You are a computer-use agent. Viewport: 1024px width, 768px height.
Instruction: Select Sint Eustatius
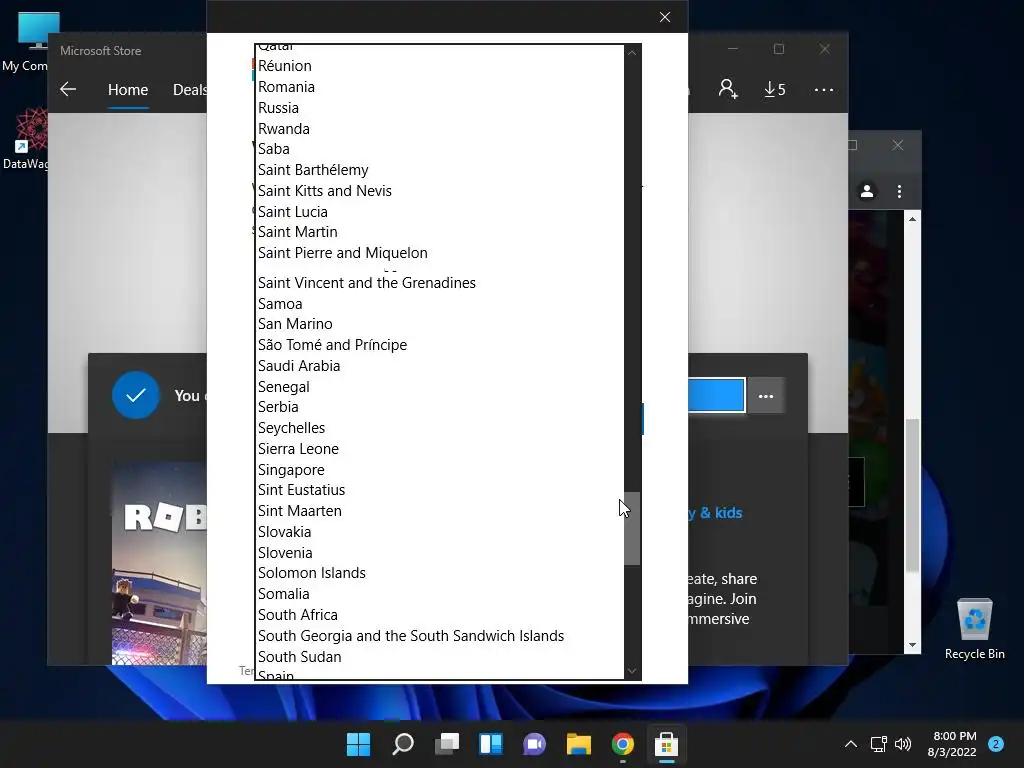(x=439, y=490)
